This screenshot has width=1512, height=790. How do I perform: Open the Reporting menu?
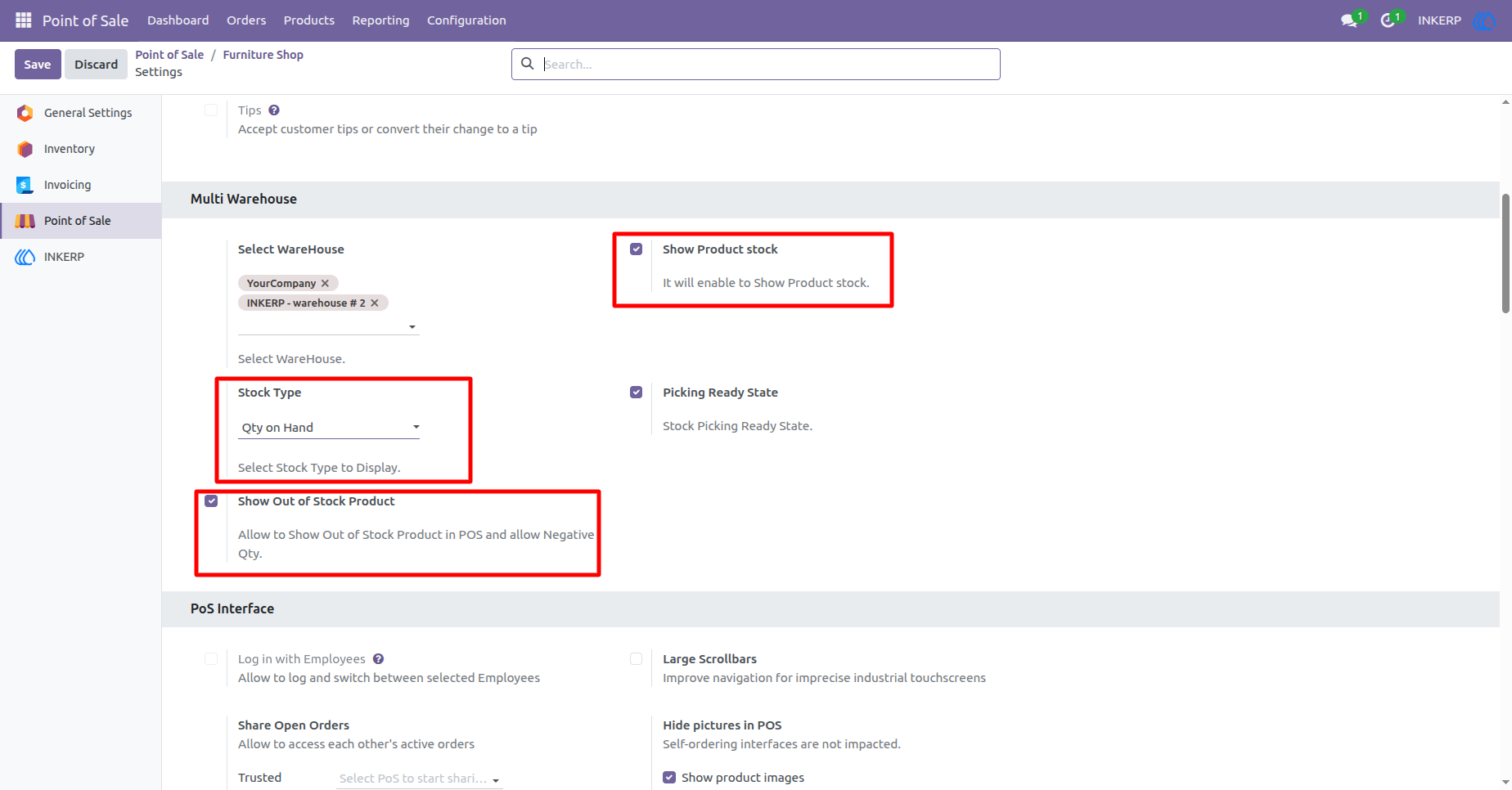[380, 20]
